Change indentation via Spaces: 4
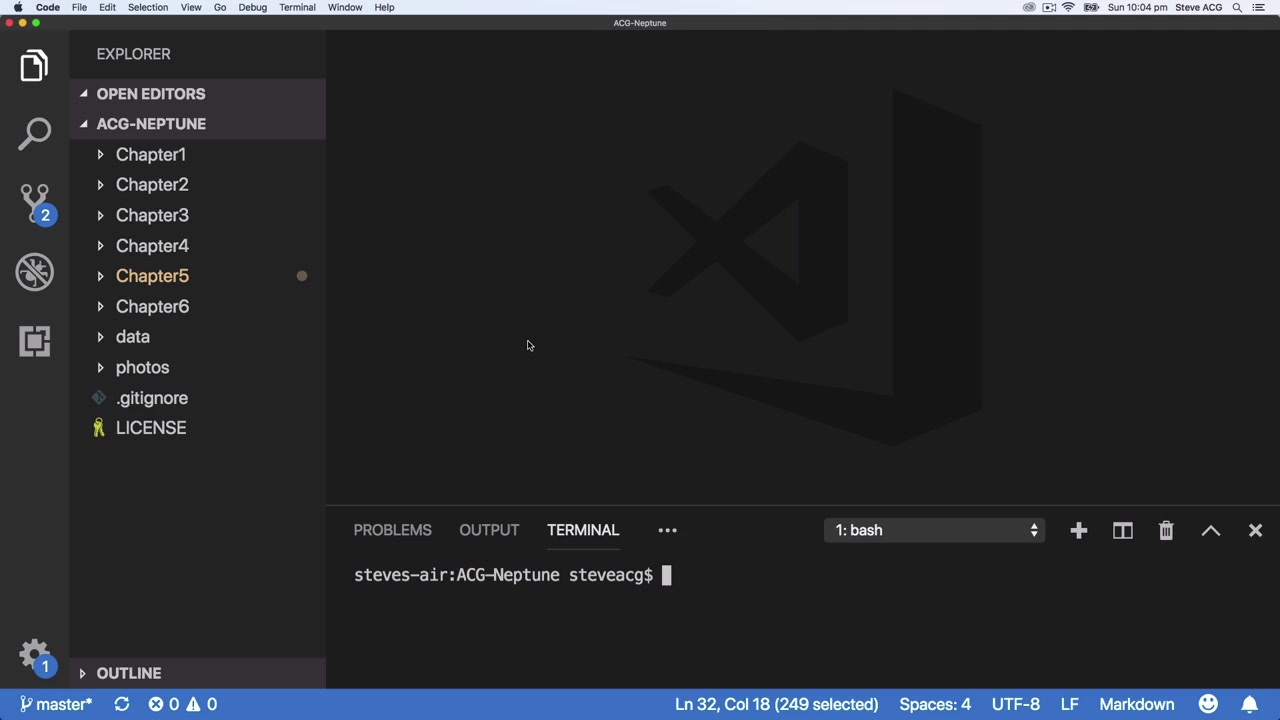The width and height of the screenshot is (1280, 720). tap(935, 704)
